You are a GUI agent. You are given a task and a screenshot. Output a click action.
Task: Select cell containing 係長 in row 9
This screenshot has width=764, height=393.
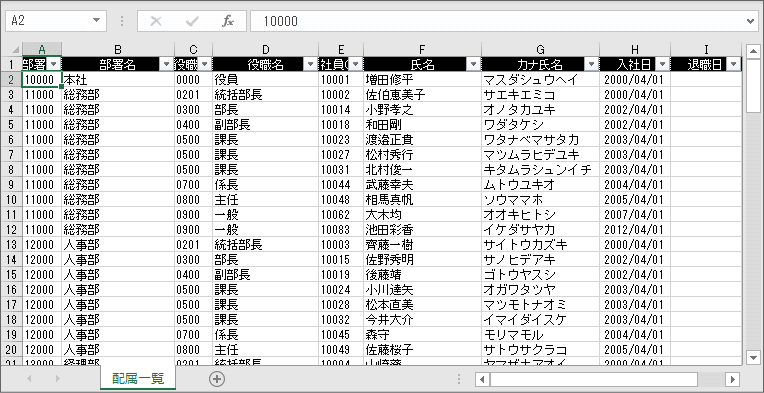266,185
